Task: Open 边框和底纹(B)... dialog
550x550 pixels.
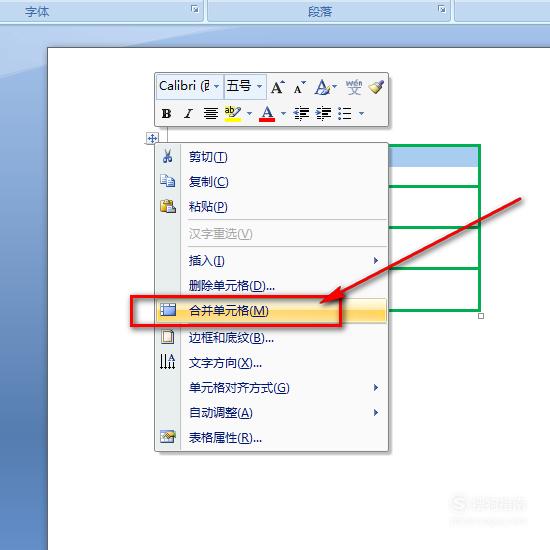Action: point(271,337)
